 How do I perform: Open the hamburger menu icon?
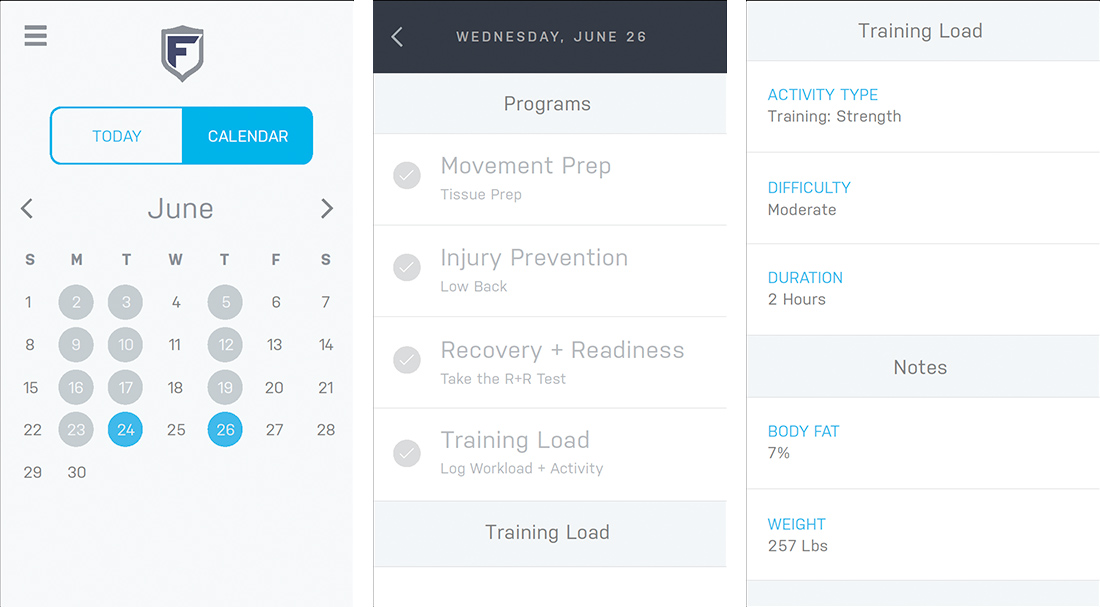tap(35, 35)
